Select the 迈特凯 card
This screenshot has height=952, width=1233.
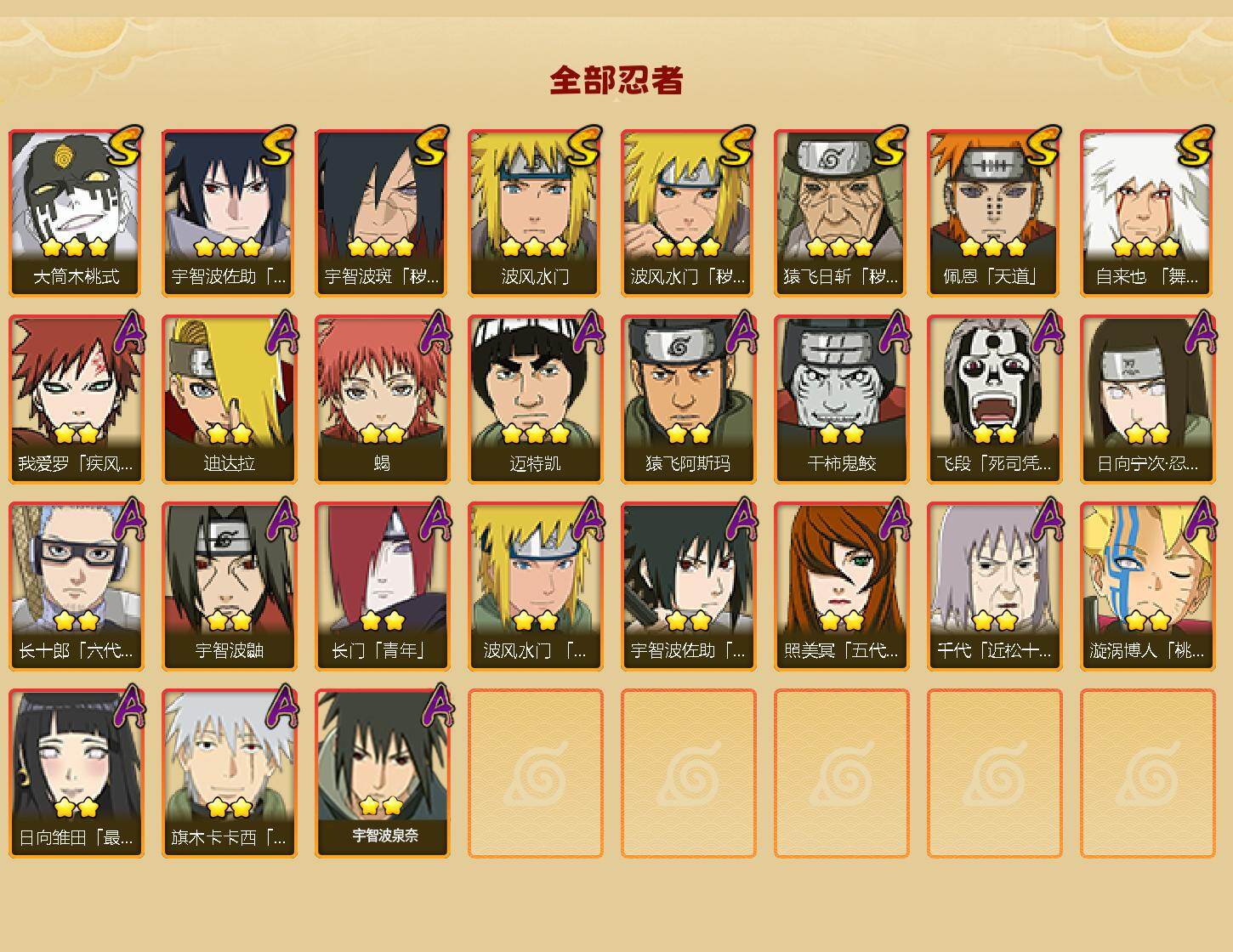pos(535,399)
